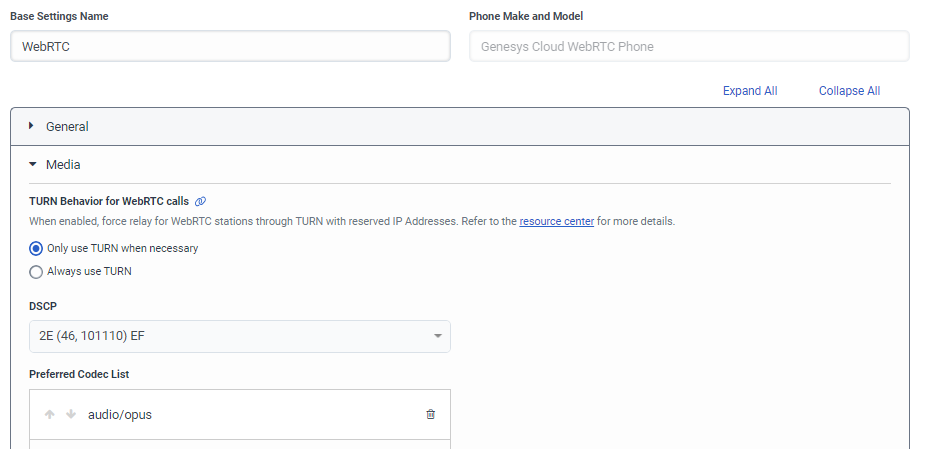The width and height of the screenshot is (926, 449).
Task: Click the link icon beside TURN Behavior
Action: tap(200, 201)
